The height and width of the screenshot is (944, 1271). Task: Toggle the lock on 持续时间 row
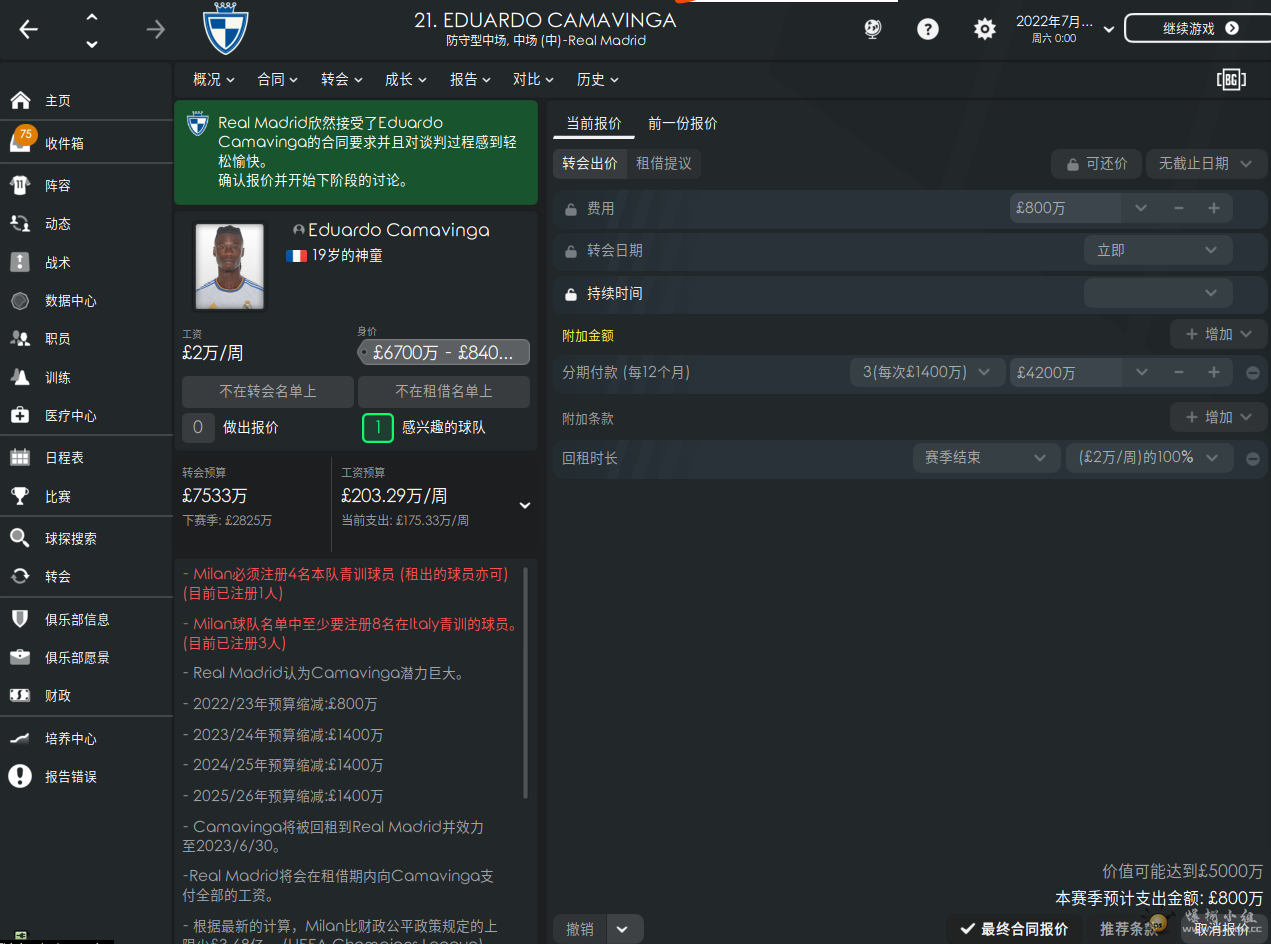571,294
